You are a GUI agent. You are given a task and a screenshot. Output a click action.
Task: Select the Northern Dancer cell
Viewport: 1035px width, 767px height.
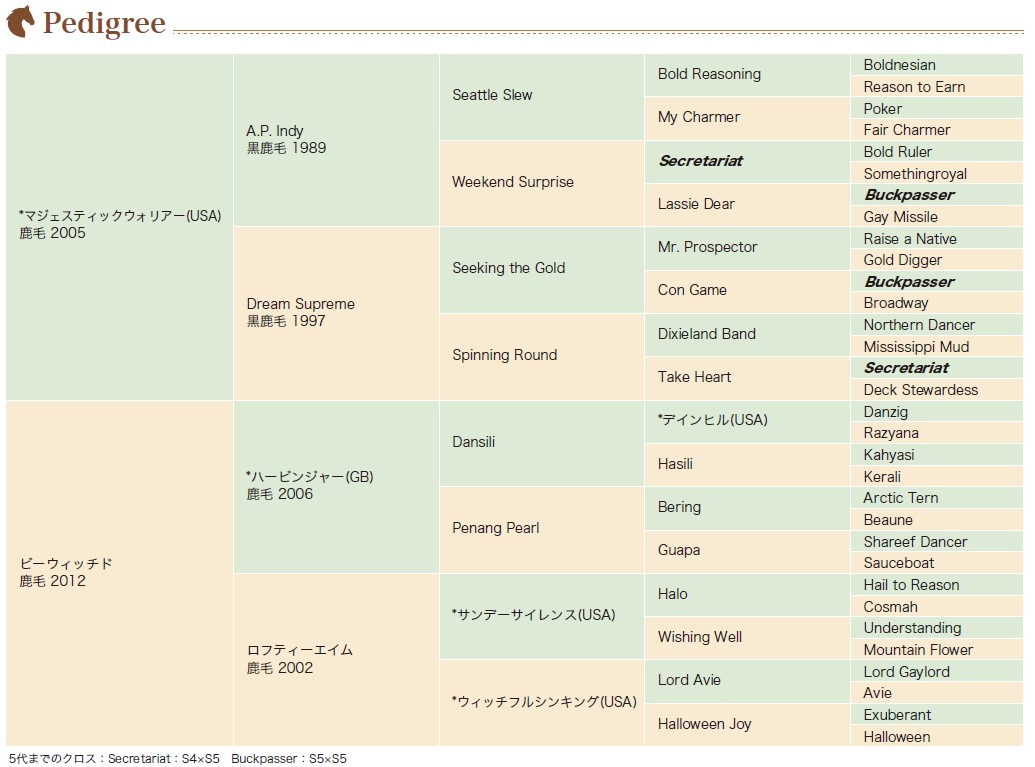tap(937, 325)
